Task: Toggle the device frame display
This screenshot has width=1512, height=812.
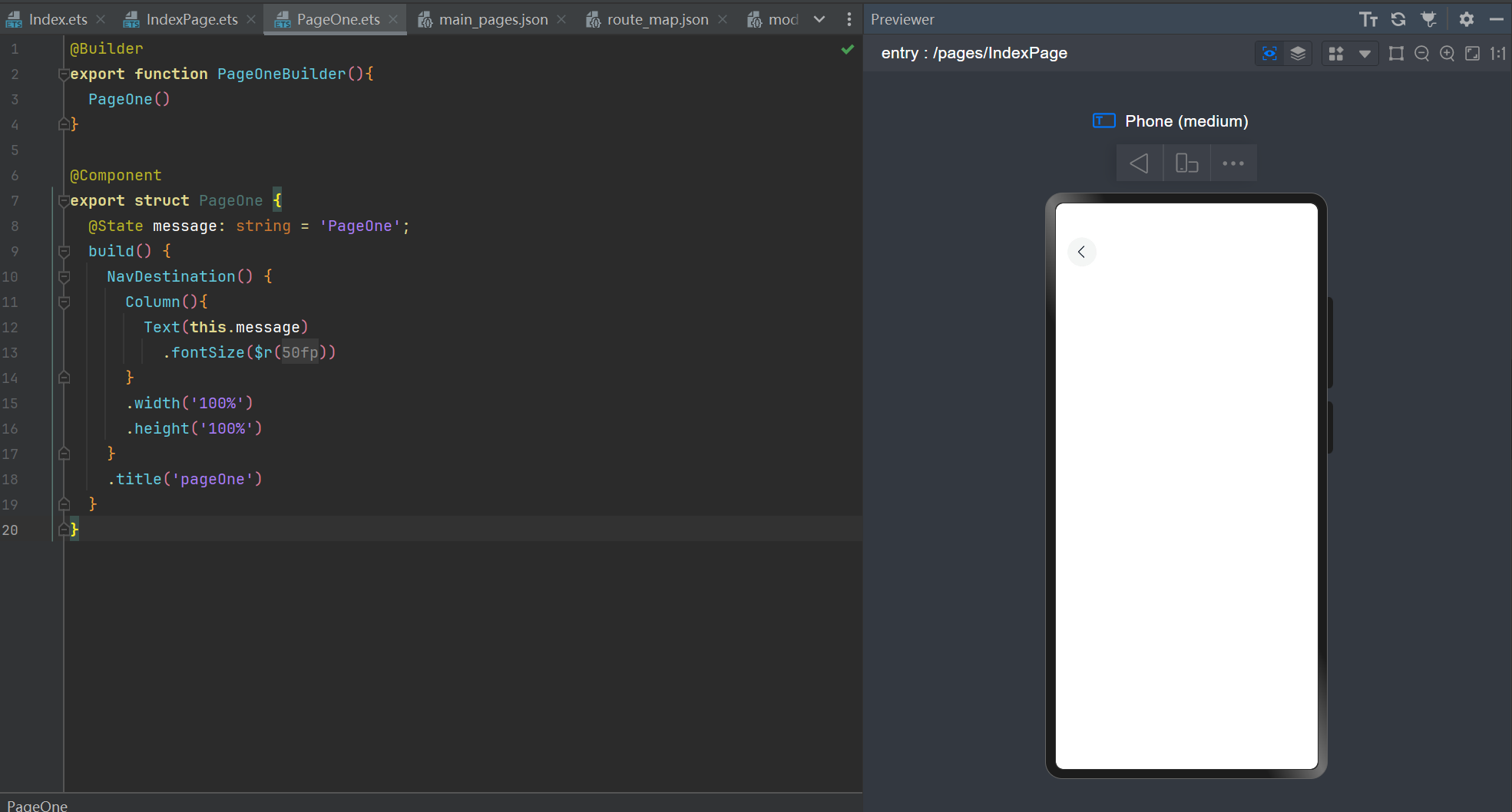Action: tap(1396, 53)
